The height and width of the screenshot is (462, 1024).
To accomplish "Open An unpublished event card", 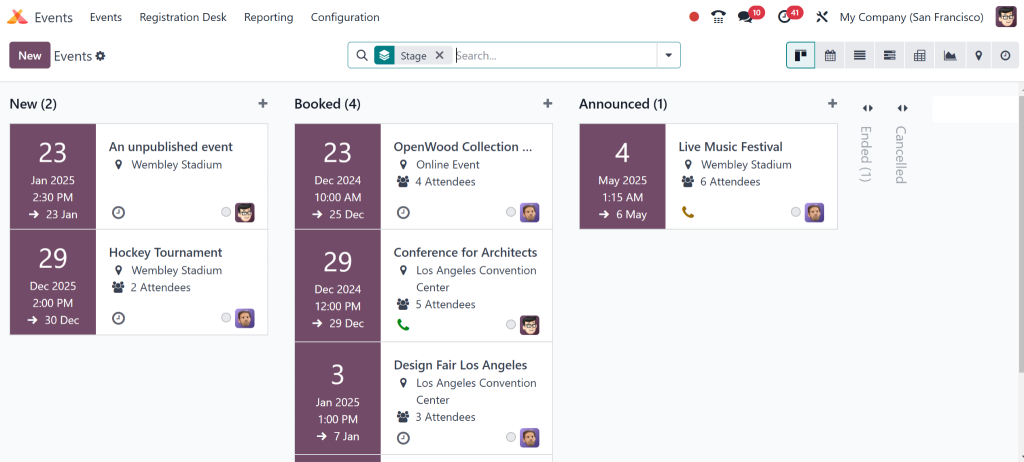I will [138, 176].
